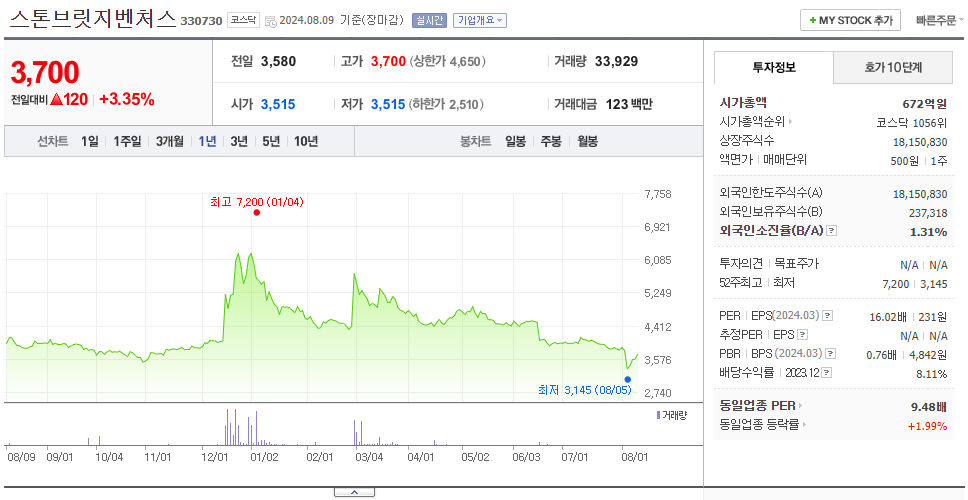Click the change rate +3.35%

tap(127, 99)
